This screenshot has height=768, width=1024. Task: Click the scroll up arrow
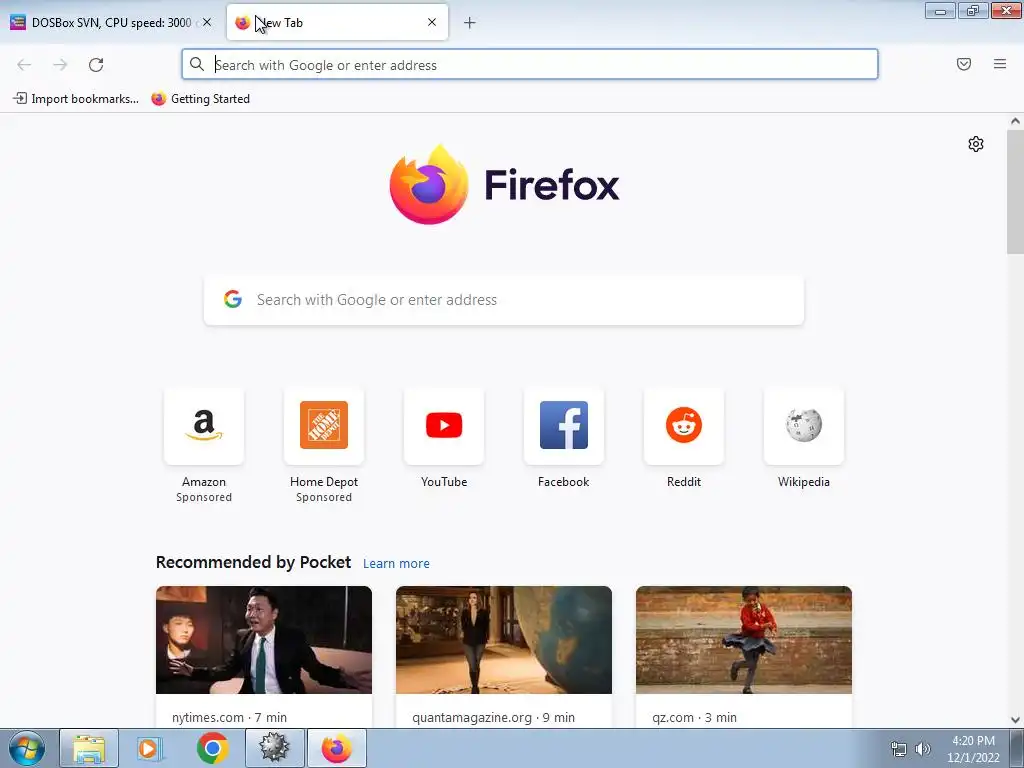pos(1015,121)
